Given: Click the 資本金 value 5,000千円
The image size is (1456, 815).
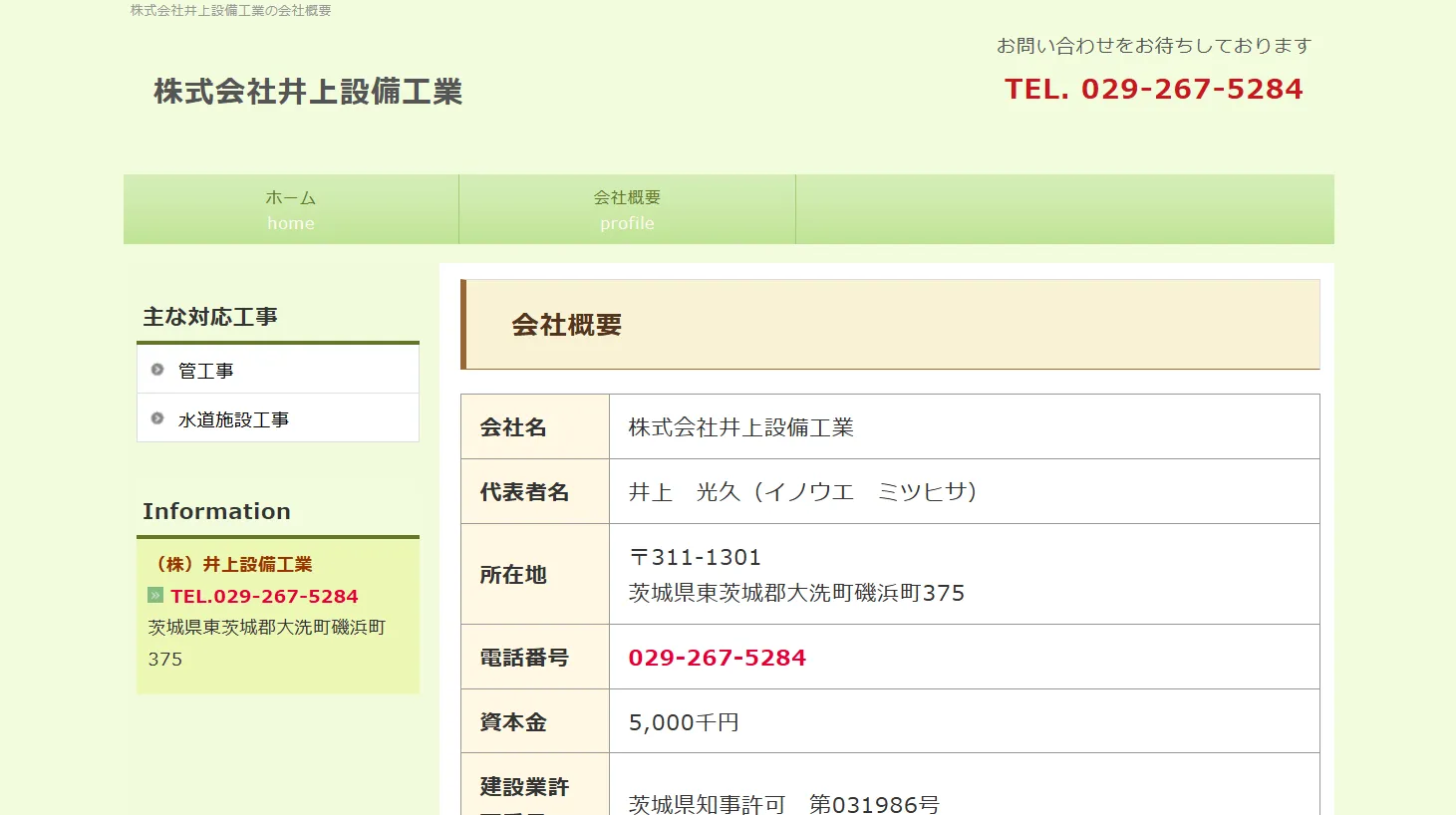Looking at the screenshot, I should click(684, 722).
